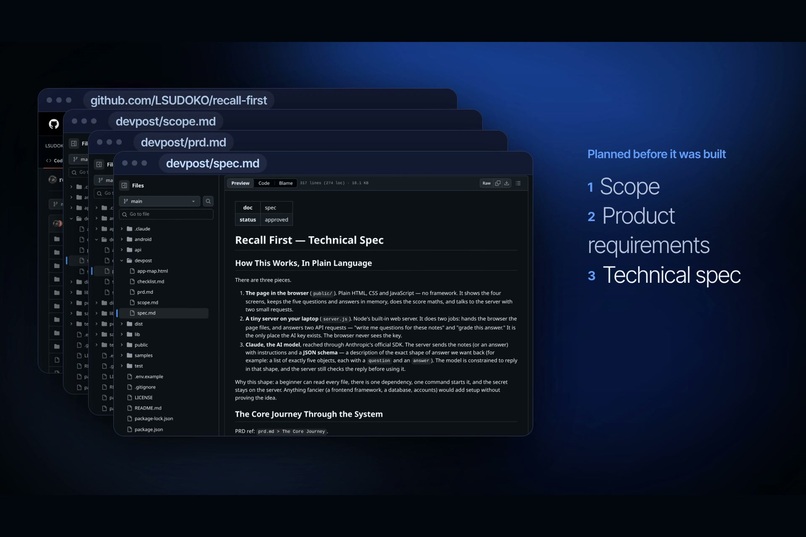Click the GitHub logo in the rearmost window
This screenshot has height=537, width=806.
click(54, 124)
